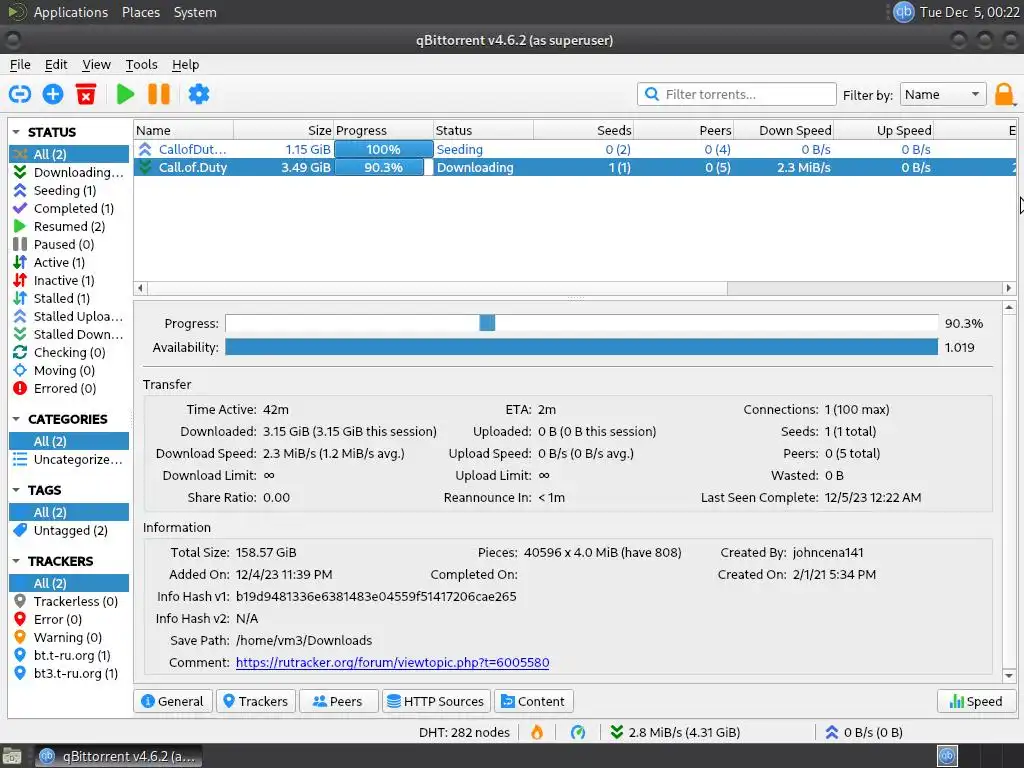Select the Active (1) status filter
This screenshot has height=768, width=1024.
point(69,262)
